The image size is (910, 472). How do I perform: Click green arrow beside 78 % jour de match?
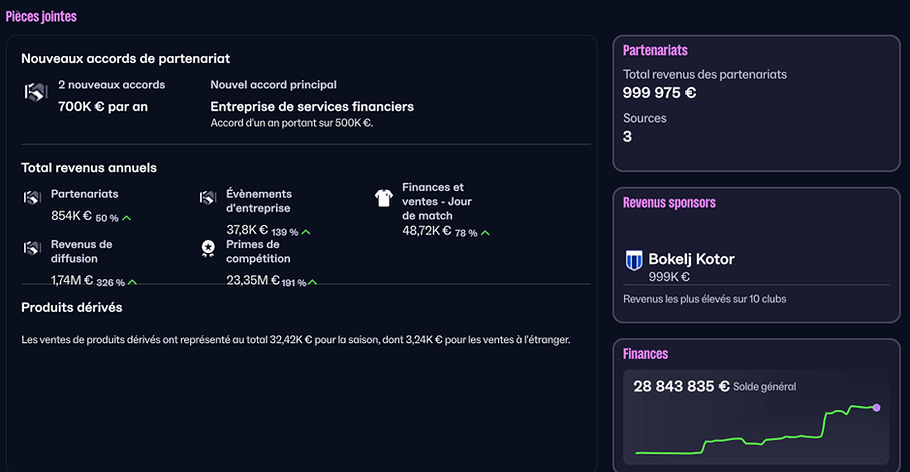coord(485,232)
